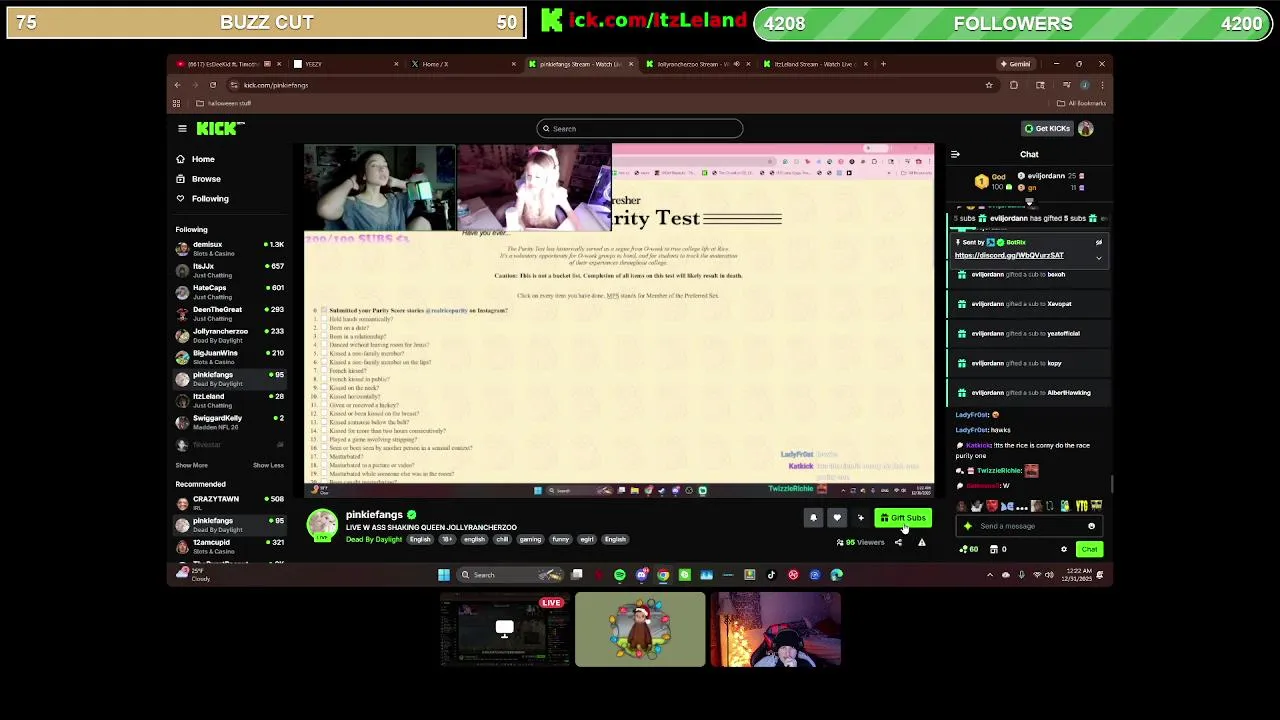Open DeenTheGreat channel in Following list
The image size is (1280, 720).
(229, 313)
